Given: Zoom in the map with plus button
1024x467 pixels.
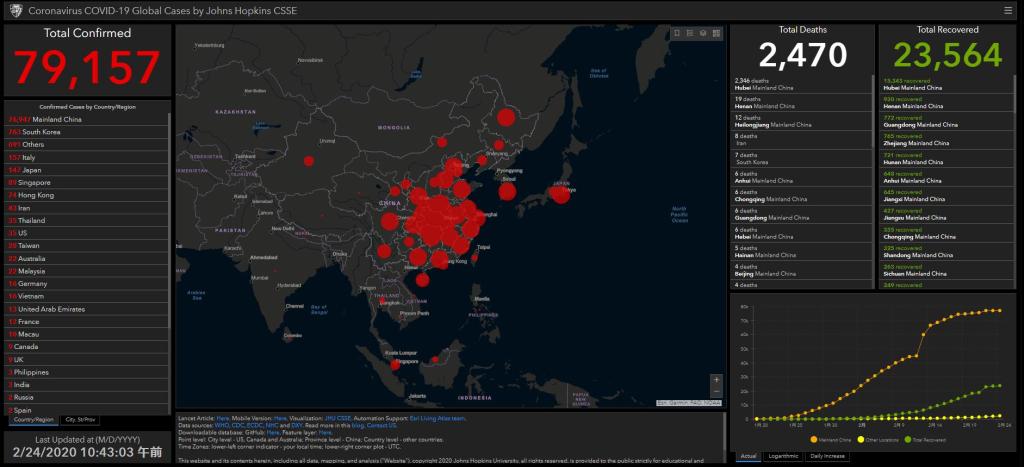Looking at the screenshot, I should click(x=715, y=380).
